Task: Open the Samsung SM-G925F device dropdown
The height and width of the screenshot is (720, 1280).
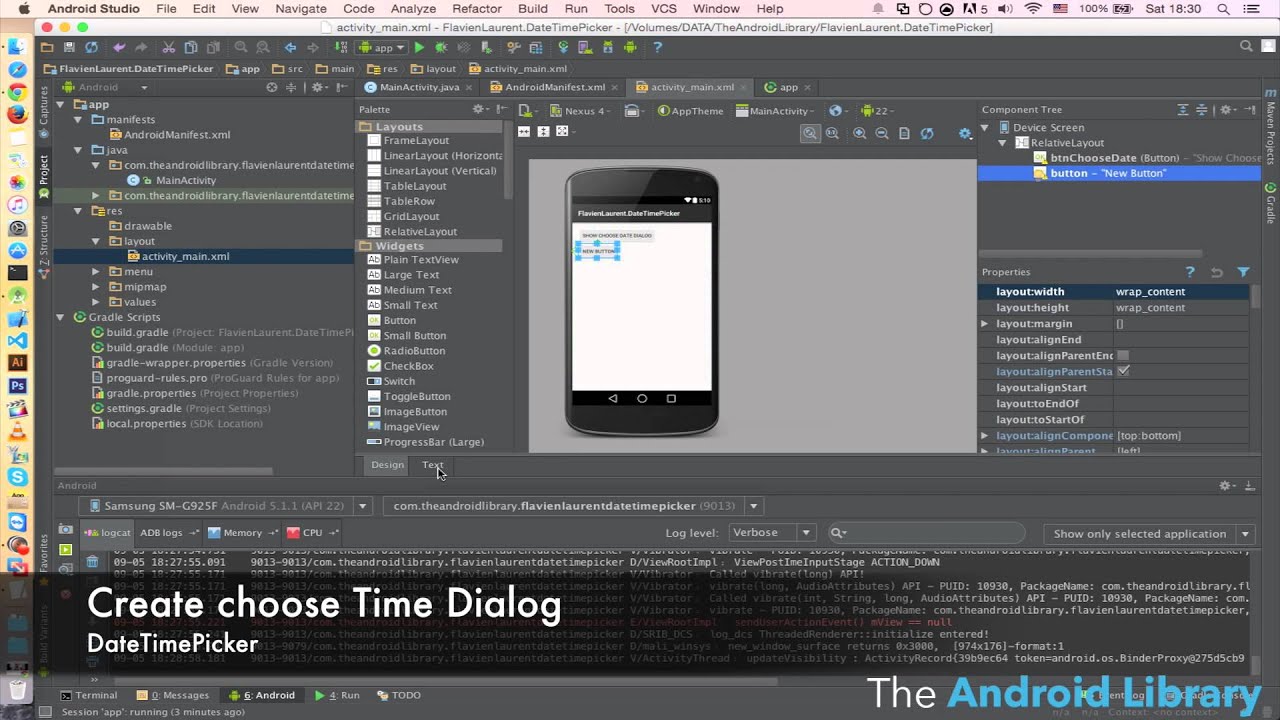Action: click(x=224, y=506)
